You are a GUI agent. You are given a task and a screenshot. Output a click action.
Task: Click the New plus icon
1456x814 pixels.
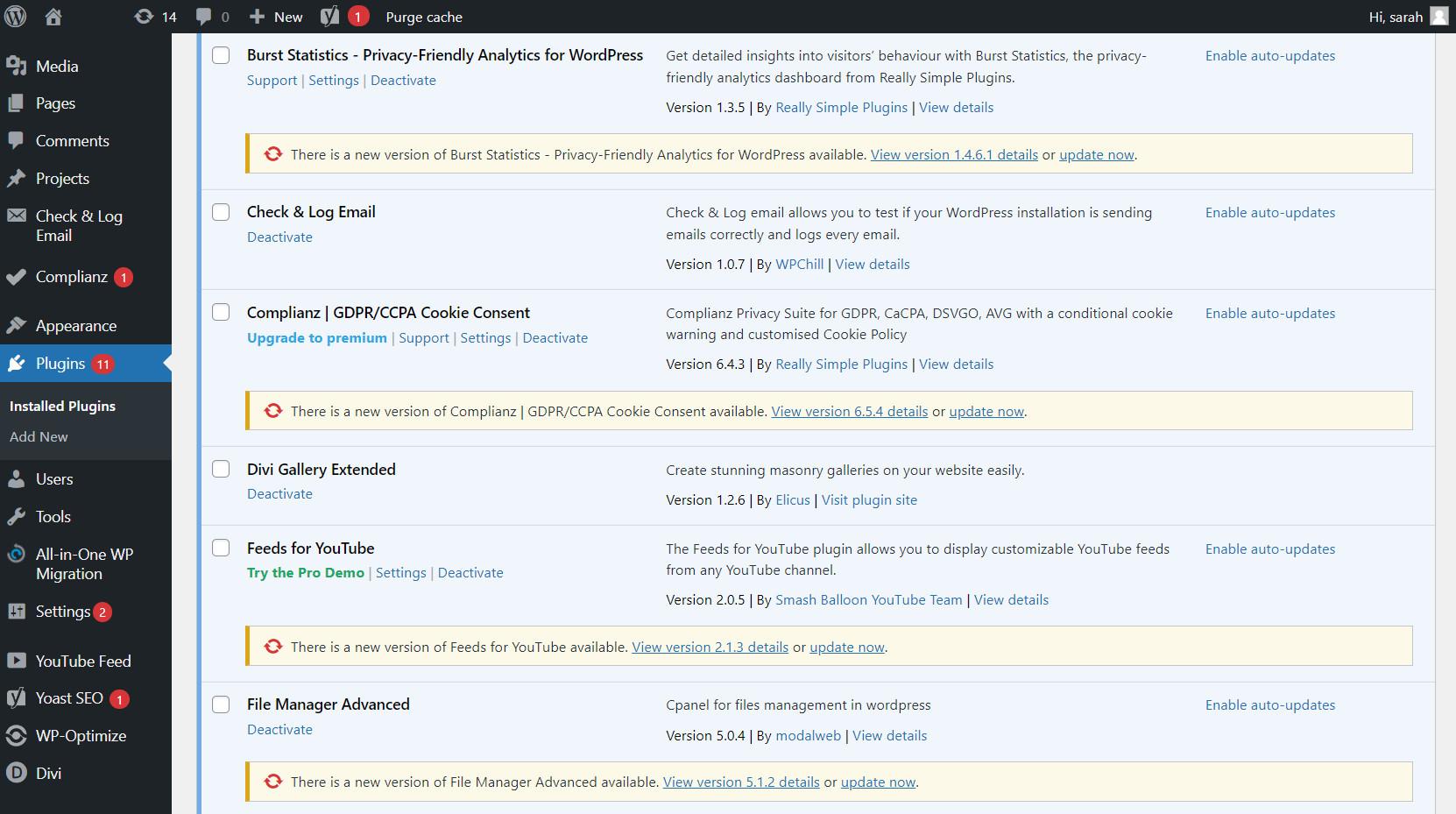click(x=257, y=16)
